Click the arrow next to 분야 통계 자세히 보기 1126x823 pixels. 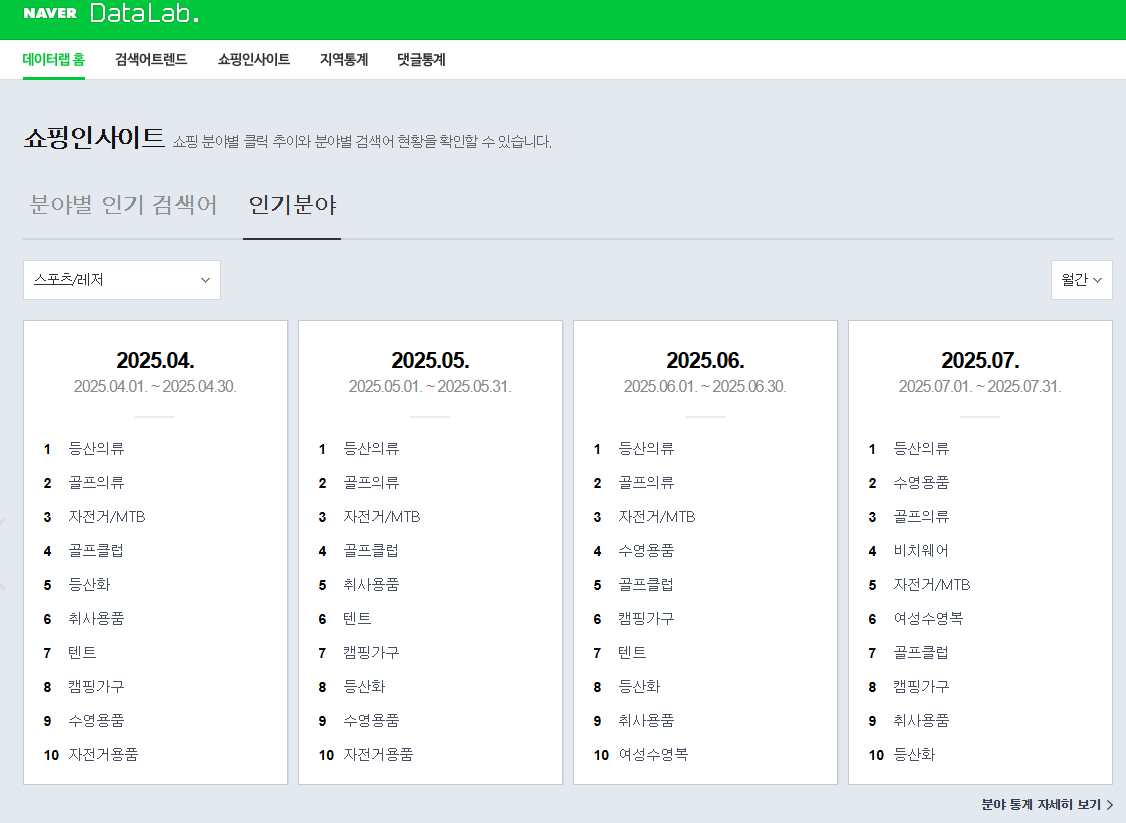tap(1109, 805)
